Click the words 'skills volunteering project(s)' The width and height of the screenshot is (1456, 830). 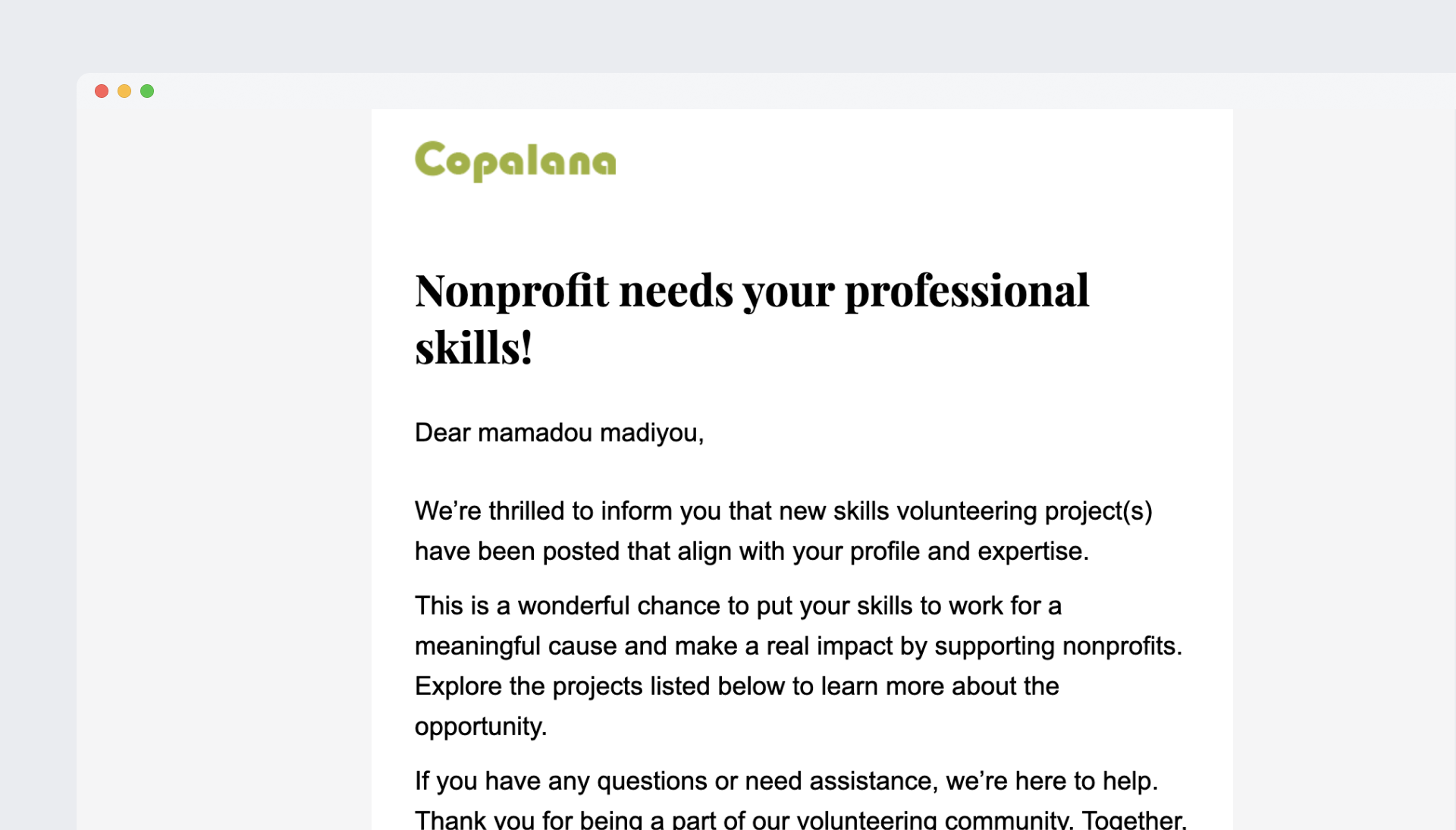(x=993, y=511)
